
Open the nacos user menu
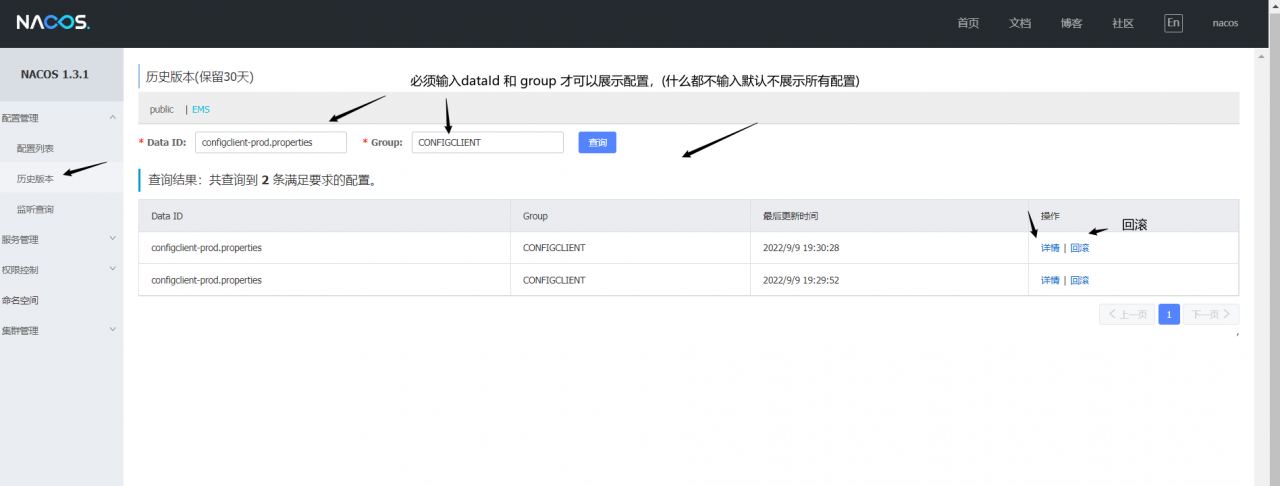coord(1225,23)
